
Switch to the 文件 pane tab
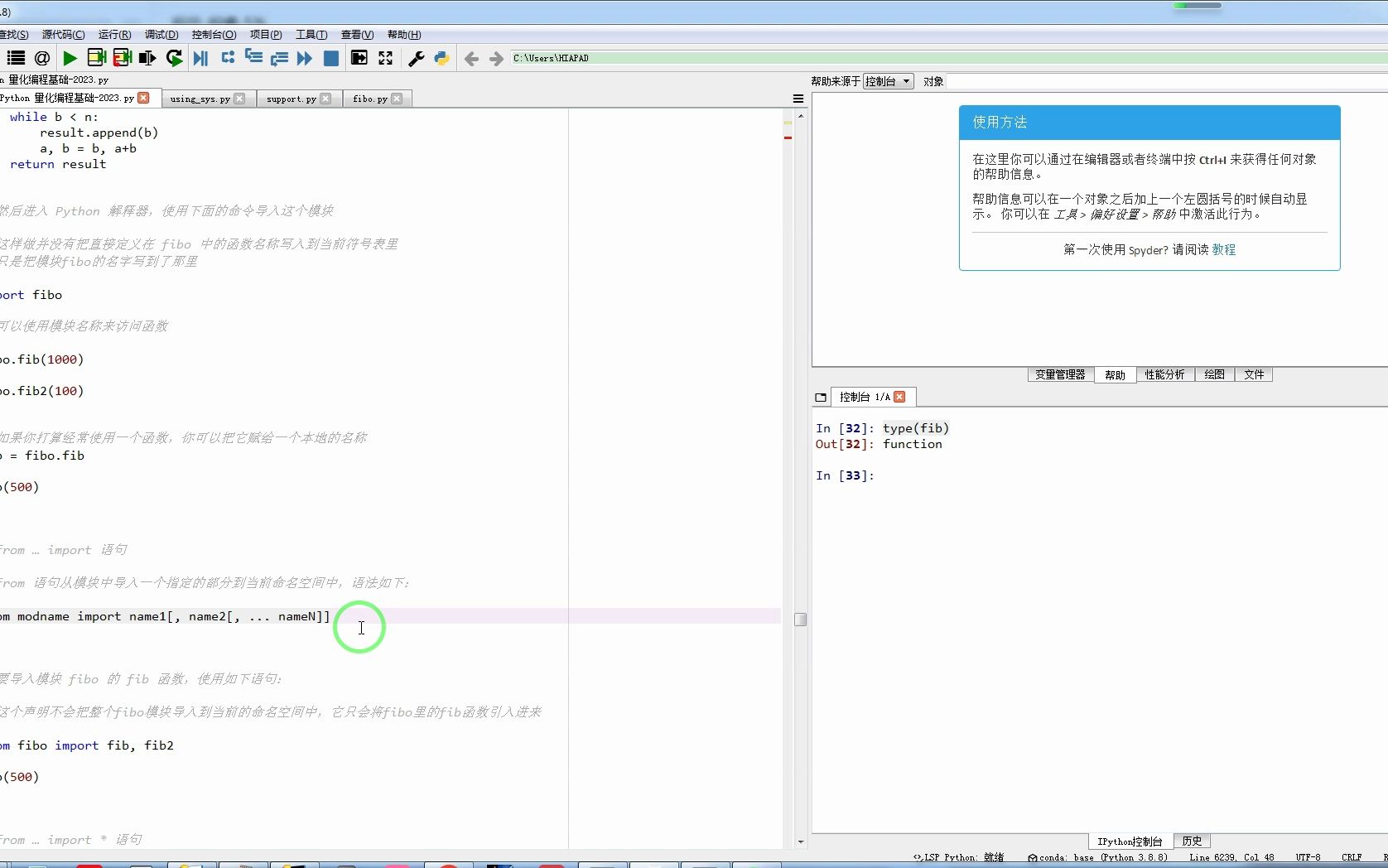click(1254, 374)
